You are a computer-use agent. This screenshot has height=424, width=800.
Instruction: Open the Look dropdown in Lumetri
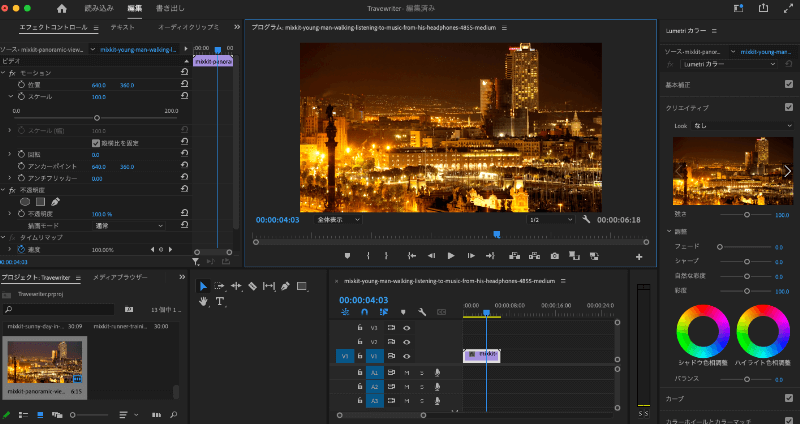click(x=743, y=126)
